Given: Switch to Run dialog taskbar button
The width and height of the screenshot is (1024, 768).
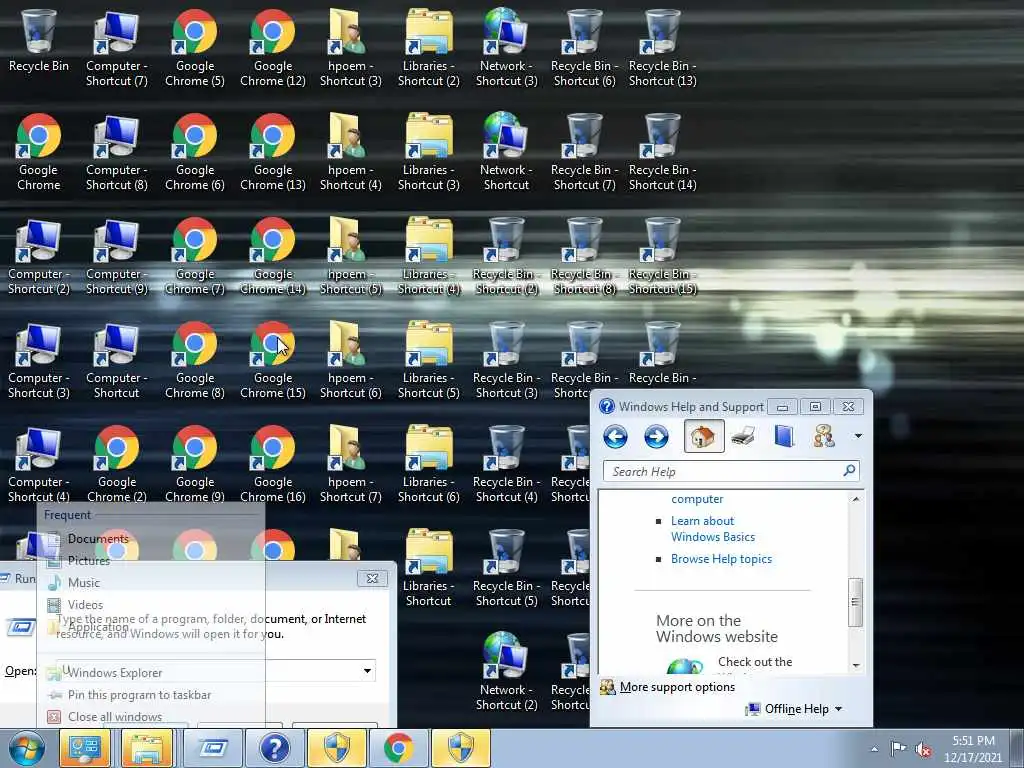Looking at the screenshot, I should coord(213,748).
